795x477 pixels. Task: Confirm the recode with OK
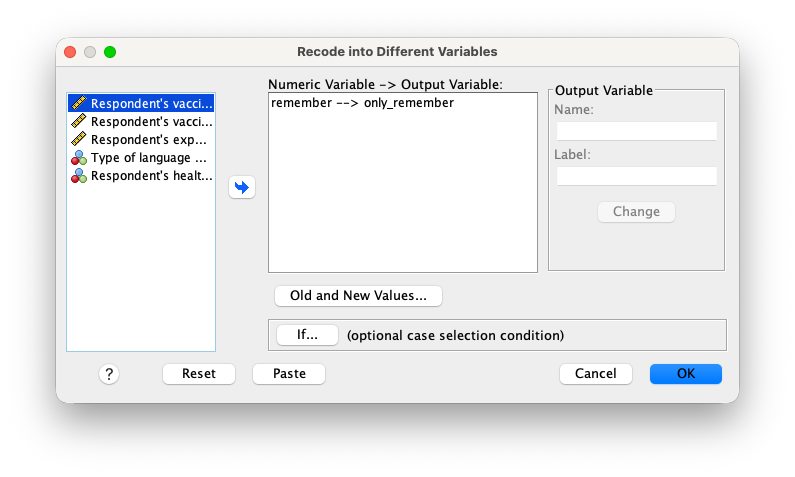pyautogui.click(x=685, y=374)
